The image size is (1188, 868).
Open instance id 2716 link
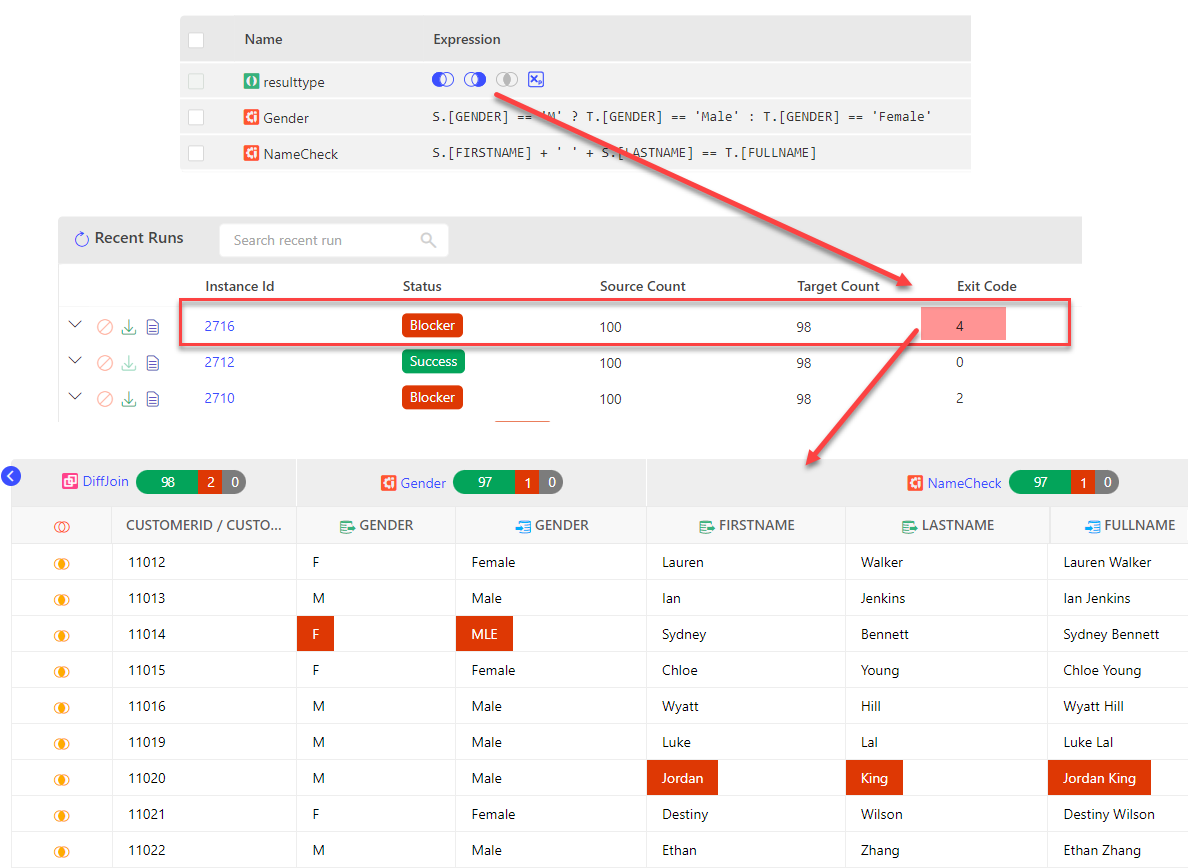coord(219,326)
